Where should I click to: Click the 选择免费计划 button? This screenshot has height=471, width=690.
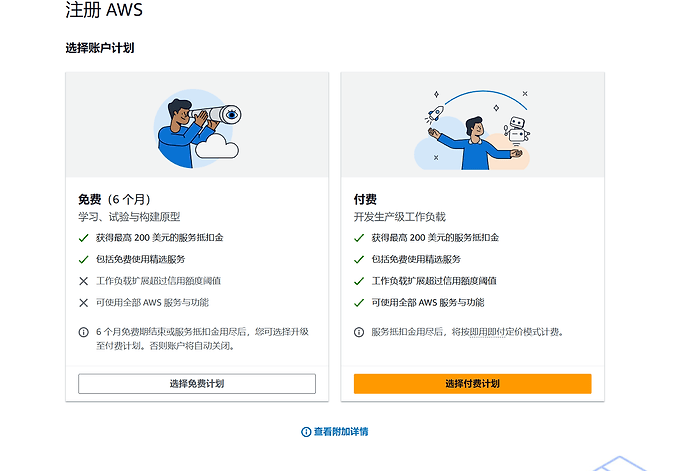[197, 383]
